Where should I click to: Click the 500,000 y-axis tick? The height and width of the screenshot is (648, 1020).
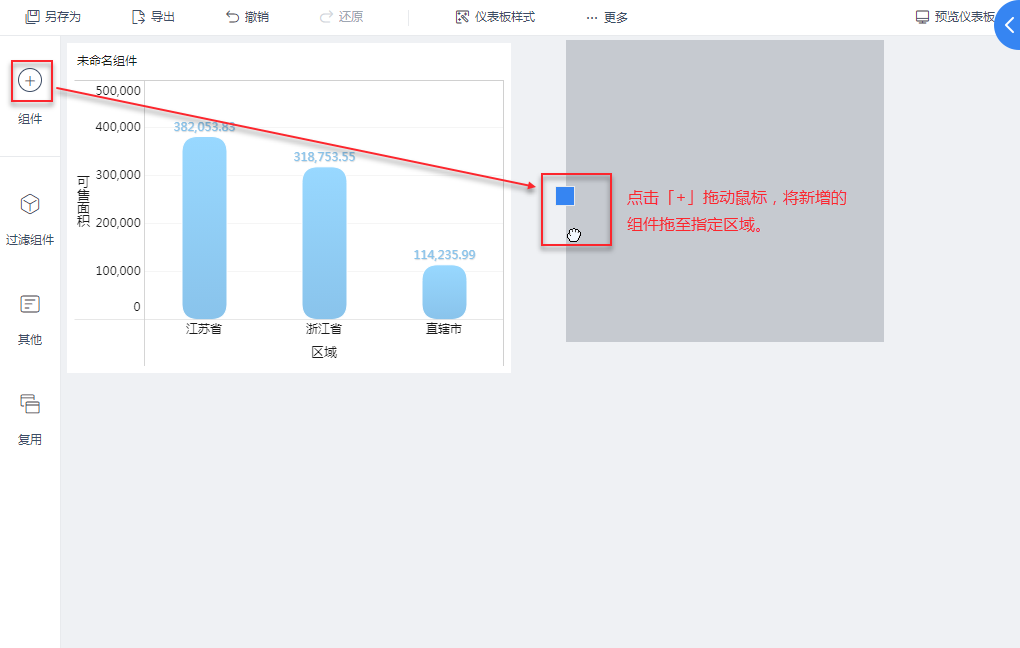pos(118,91)
